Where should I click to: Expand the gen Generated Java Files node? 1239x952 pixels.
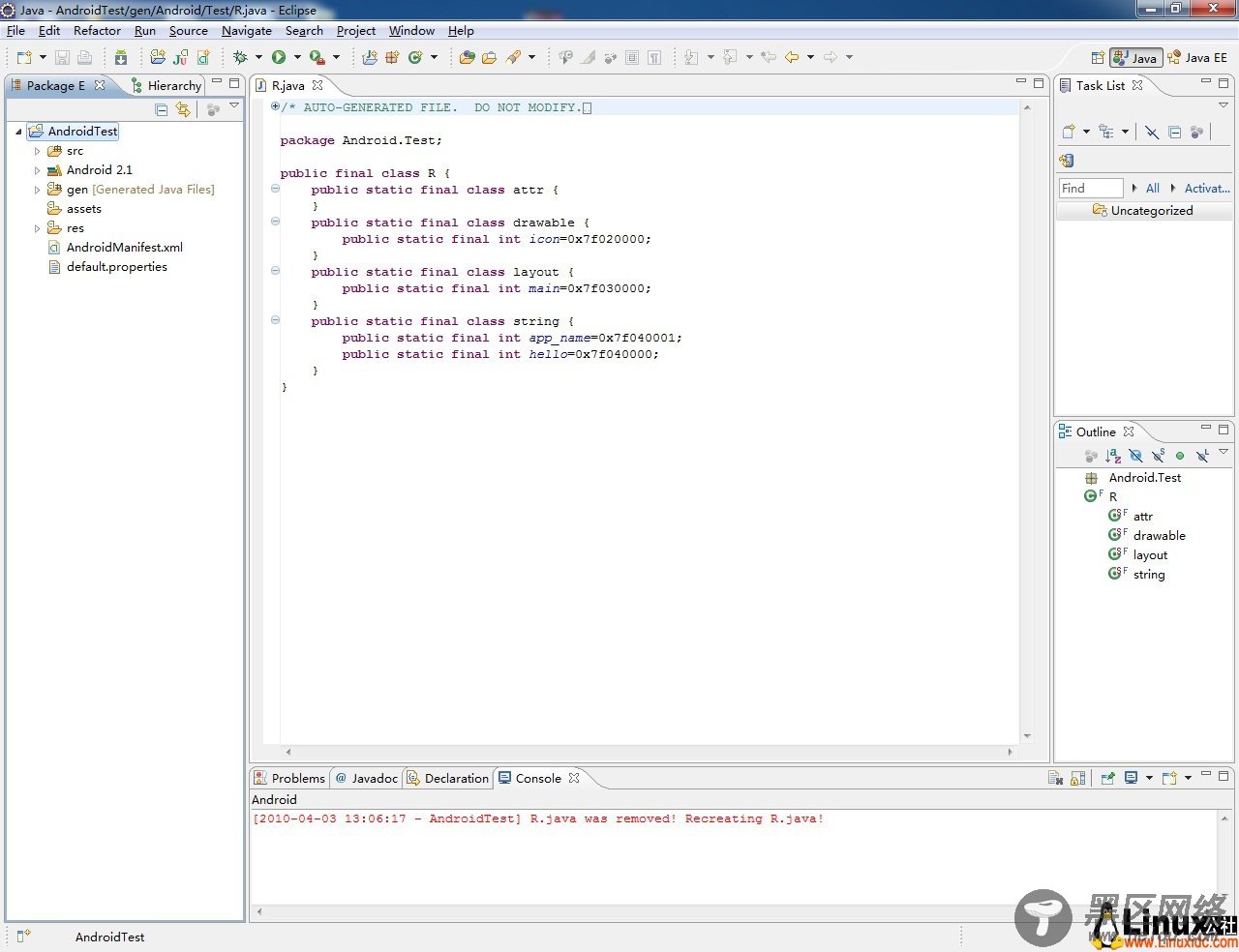pos(37,190)
